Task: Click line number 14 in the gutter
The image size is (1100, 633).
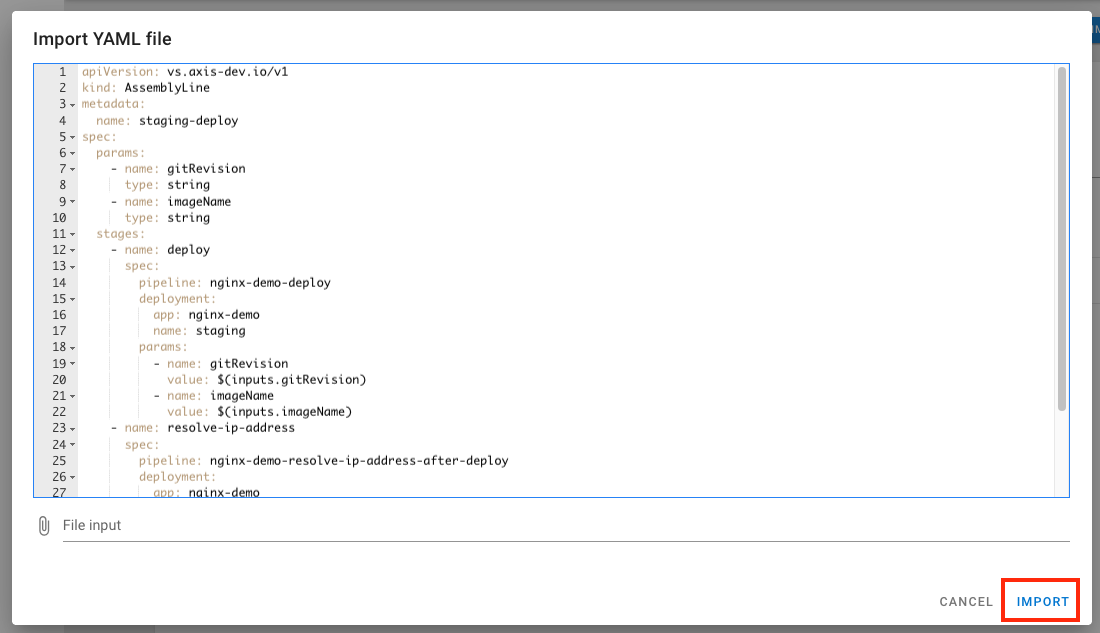Action: [60, 283]
